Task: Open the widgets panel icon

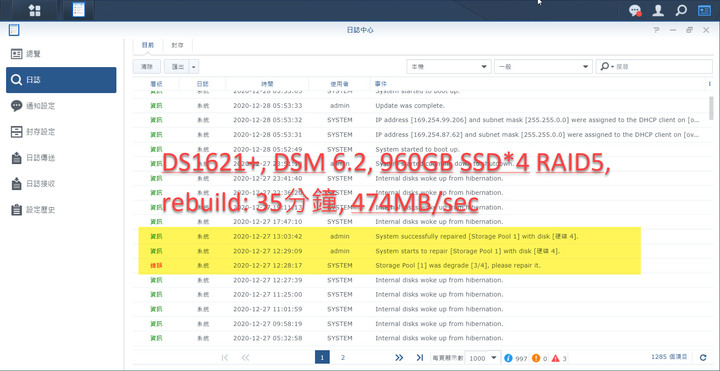Action: (x=704, y=10)
